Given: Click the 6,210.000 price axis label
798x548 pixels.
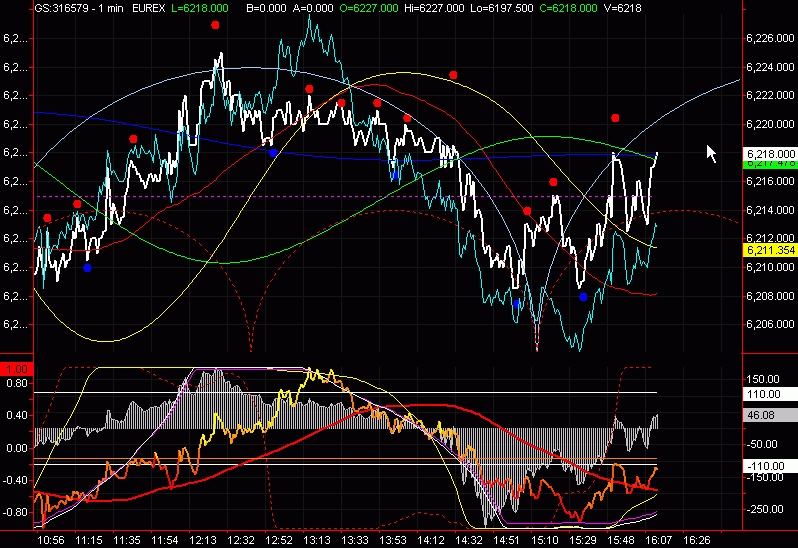Looking at the screenshot, I should point(770,267).
